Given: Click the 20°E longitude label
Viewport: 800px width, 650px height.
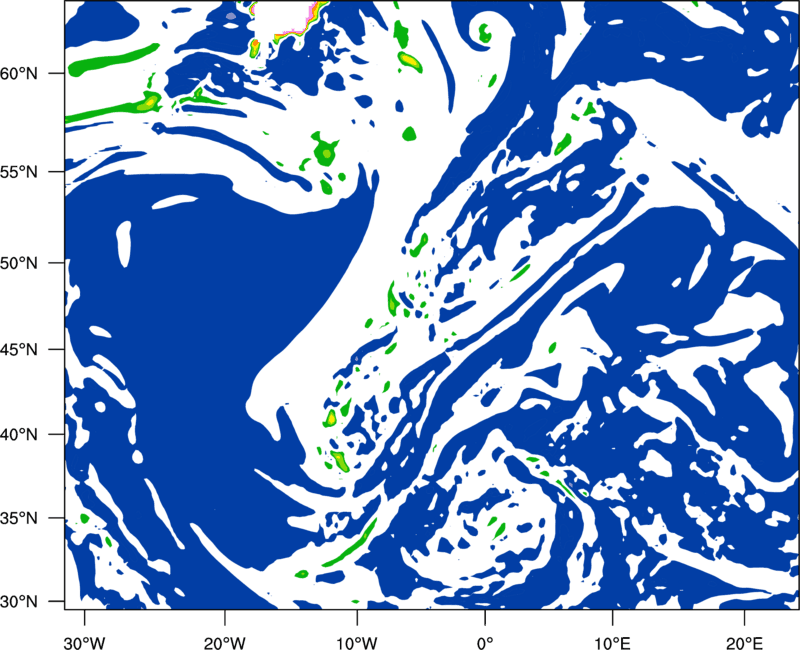Looking at the screenshot, I should click(x=744, y=643).
